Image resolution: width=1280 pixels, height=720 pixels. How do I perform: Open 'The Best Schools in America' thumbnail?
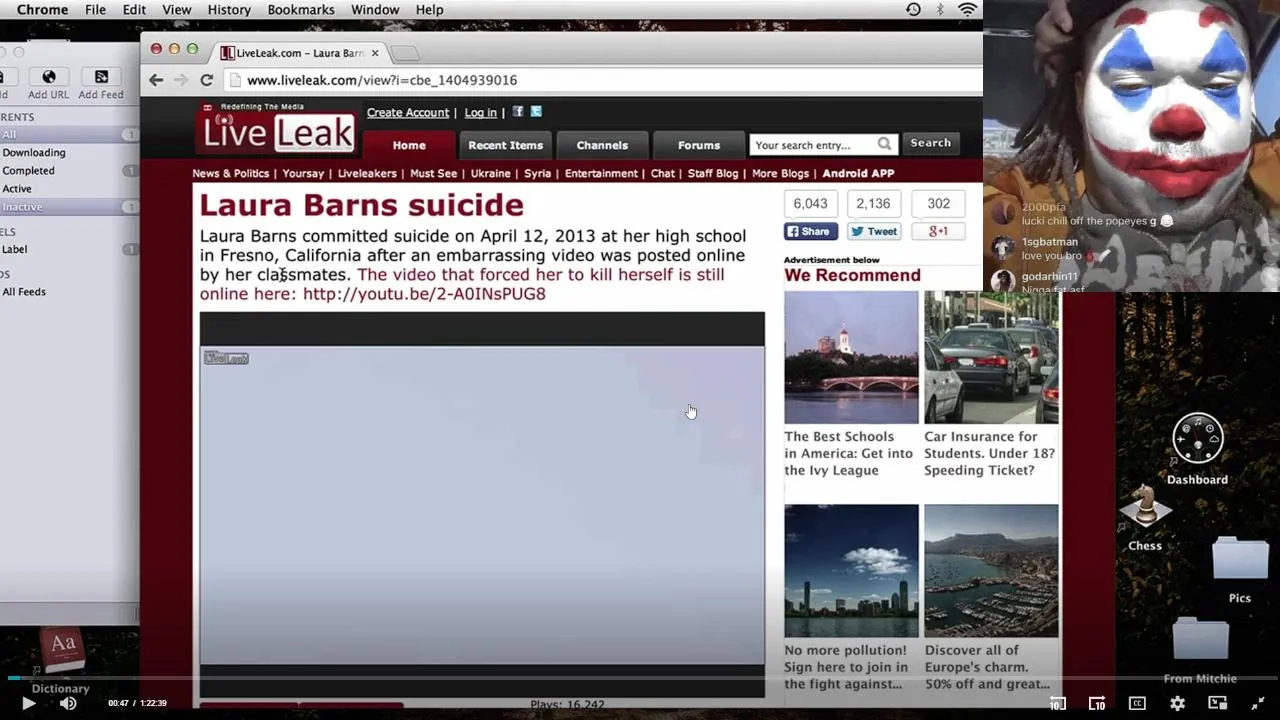tap(851, 357)
